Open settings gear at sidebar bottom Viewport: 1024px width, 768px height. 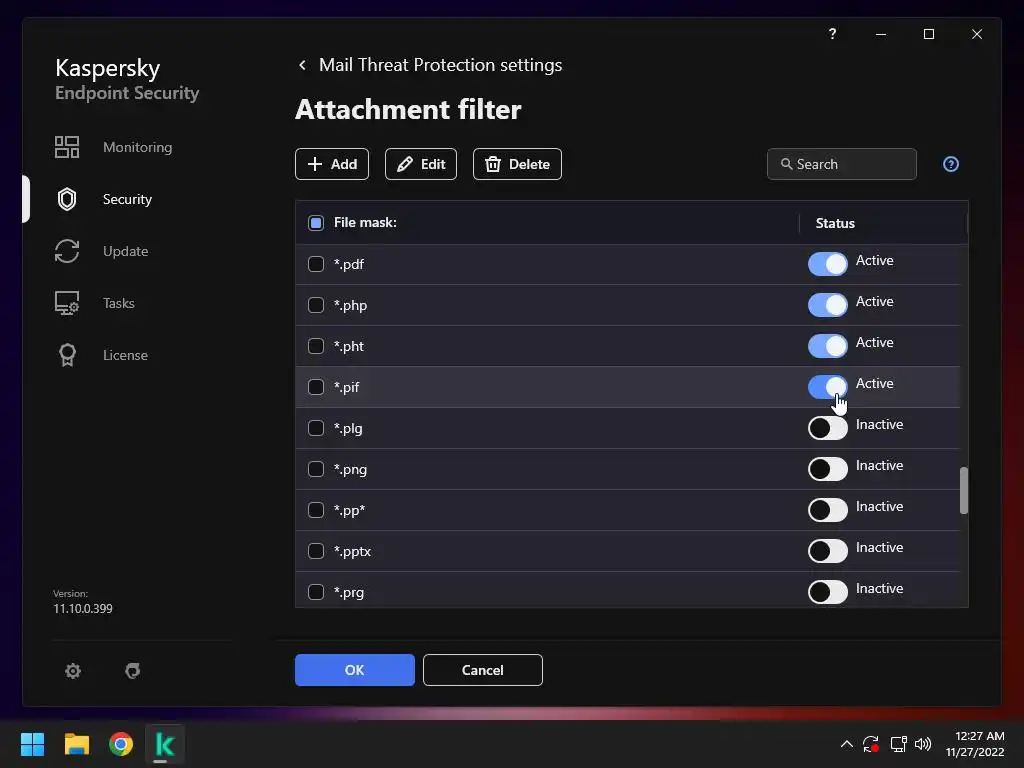click(x=73, y=671)
